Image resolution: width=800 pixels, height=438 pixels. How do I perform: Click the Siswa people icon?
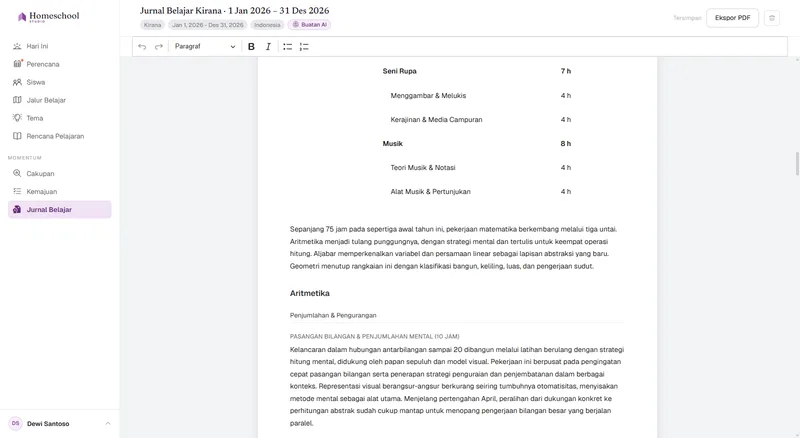(x=17, y=82)
